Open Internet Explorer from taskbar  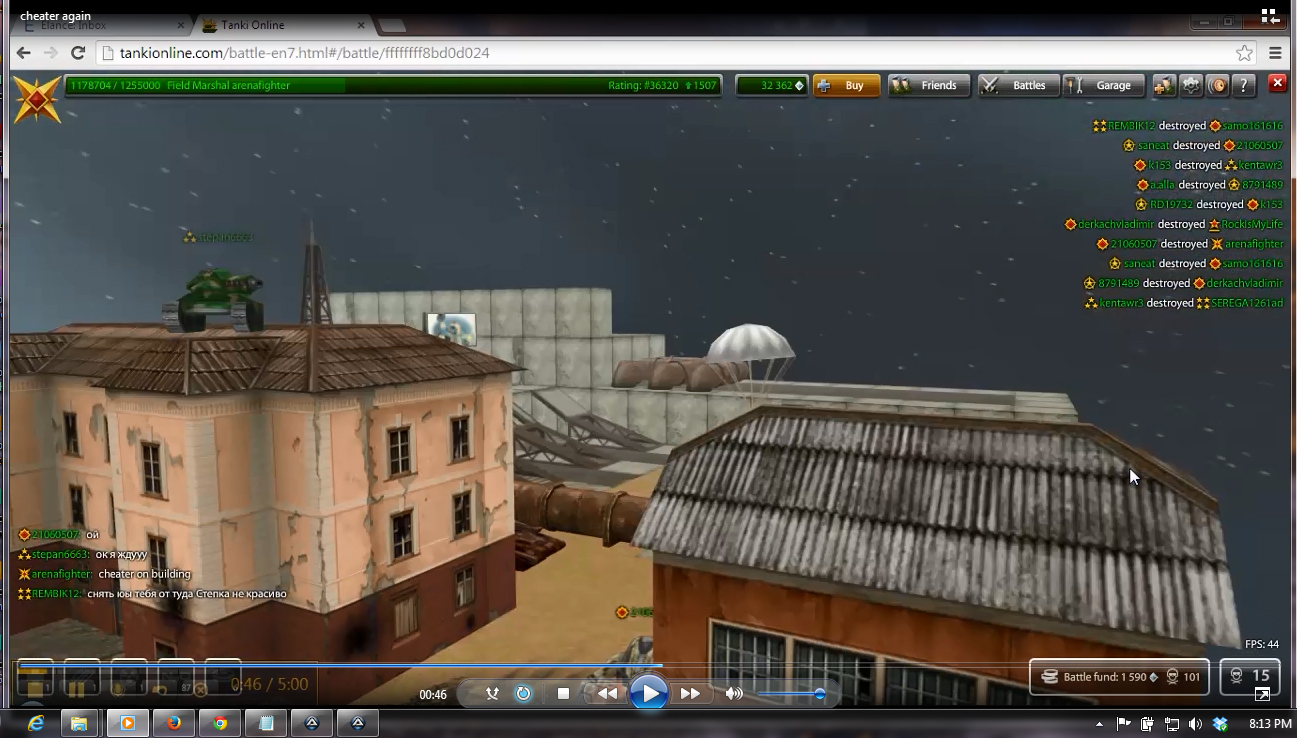36,723
